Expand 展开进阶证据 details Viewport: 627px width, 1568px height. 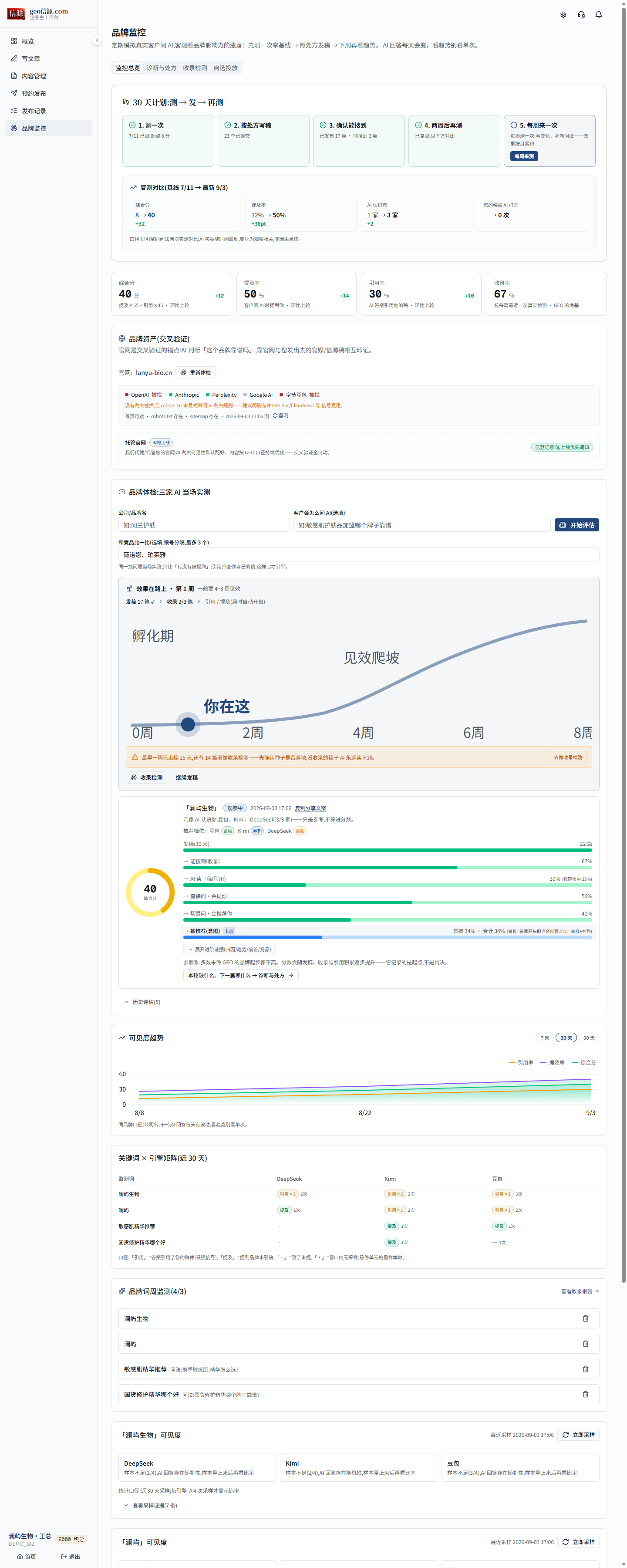[x=229, y=949]
